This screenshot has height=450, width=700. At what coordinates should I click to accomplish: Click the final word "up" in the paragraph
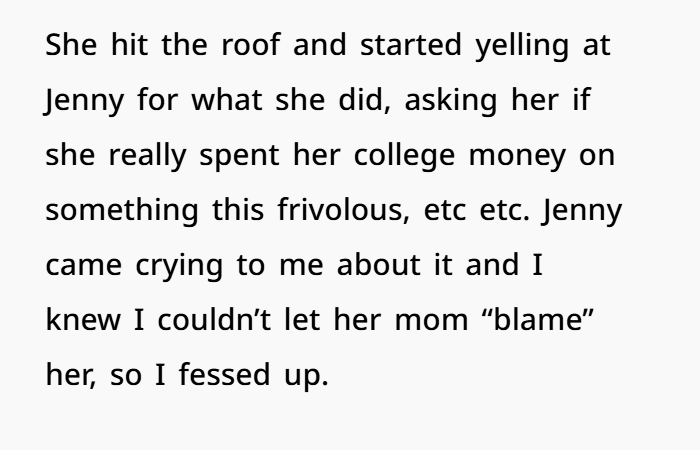(309, 377)
